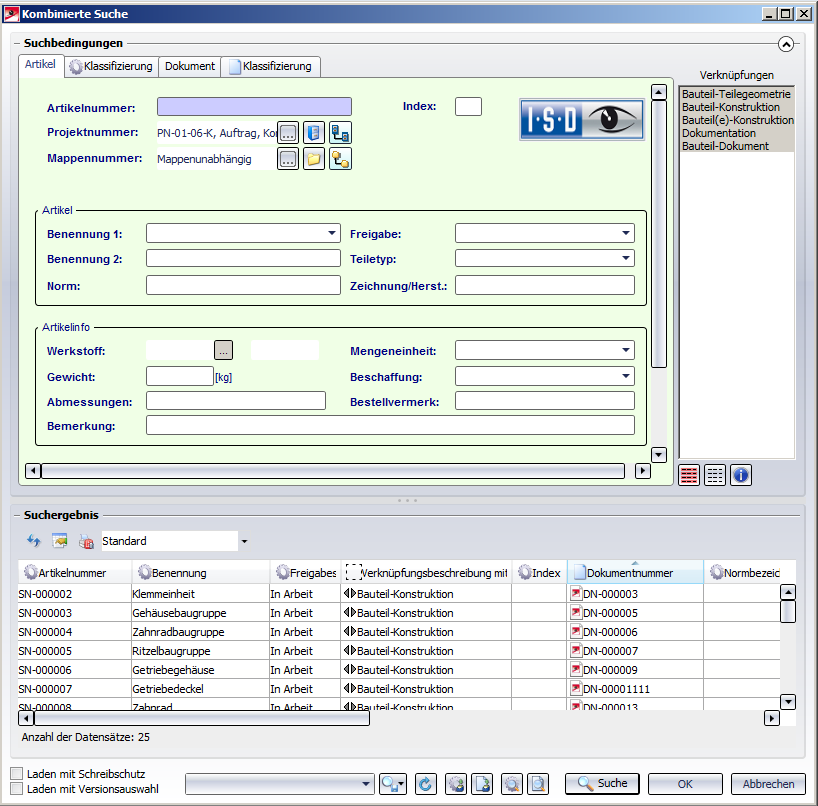The height and width of the screenshot is (806, 818).
Task: Click the Abbrechen button
Action: (x=768, y=784)
